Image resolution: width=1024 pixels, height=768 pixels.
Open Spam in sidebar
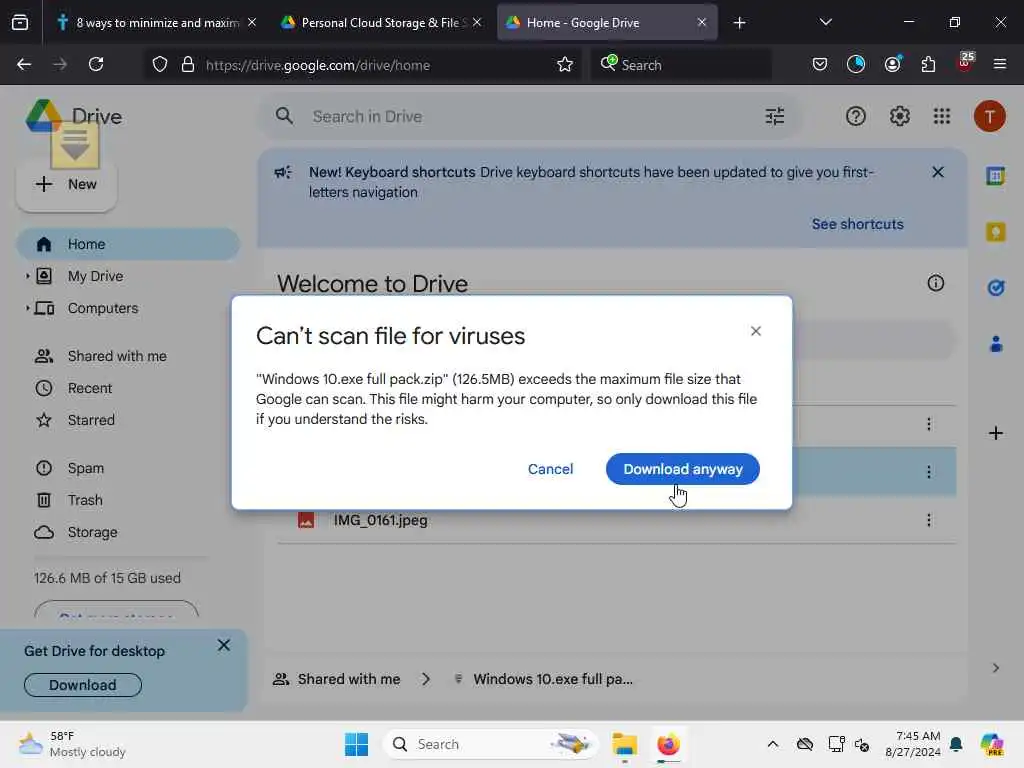click(86, 468)
